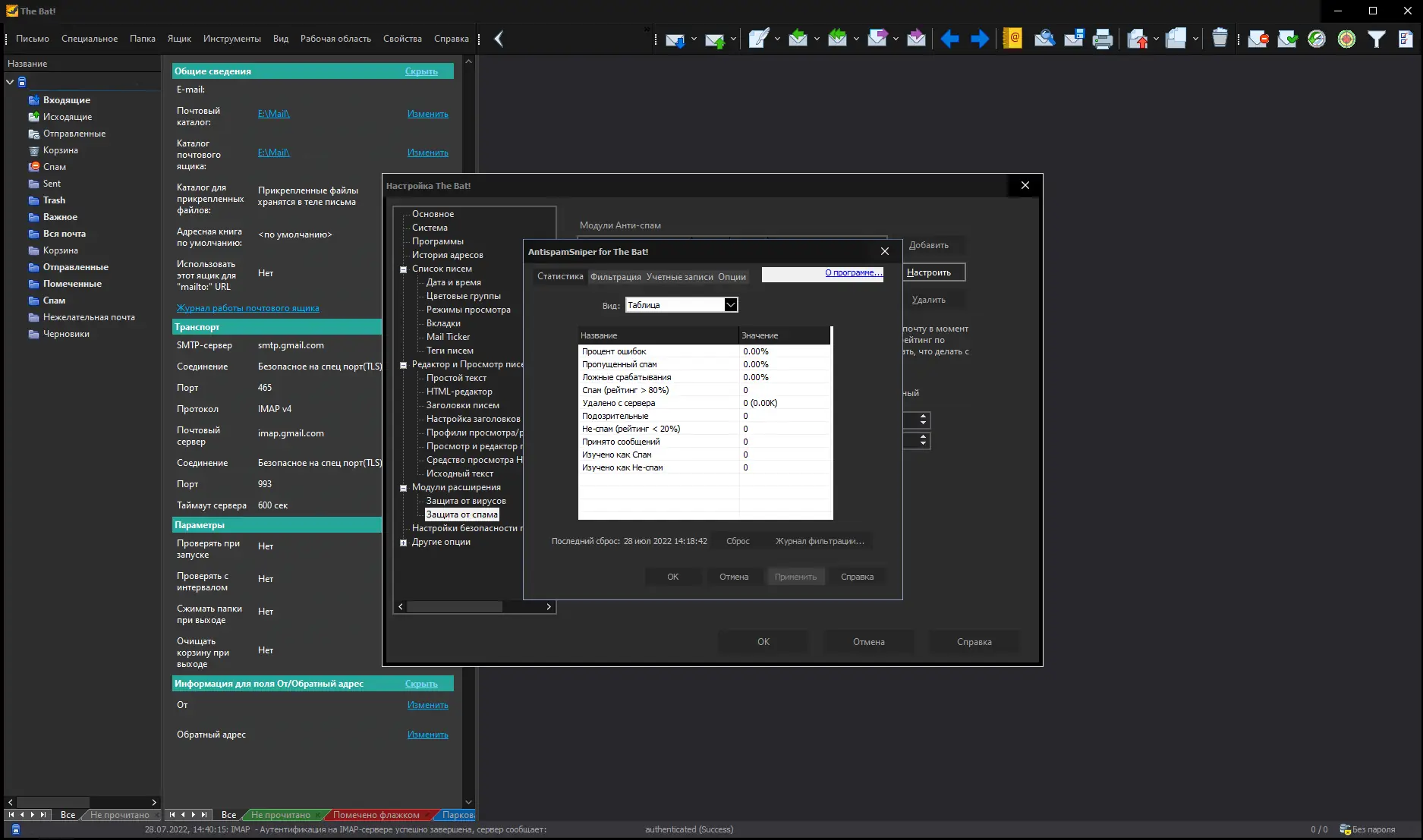Switch to the Фильтрация tab
The height and width of the screenshot is (840, 1423).
[x=615, y=277]
